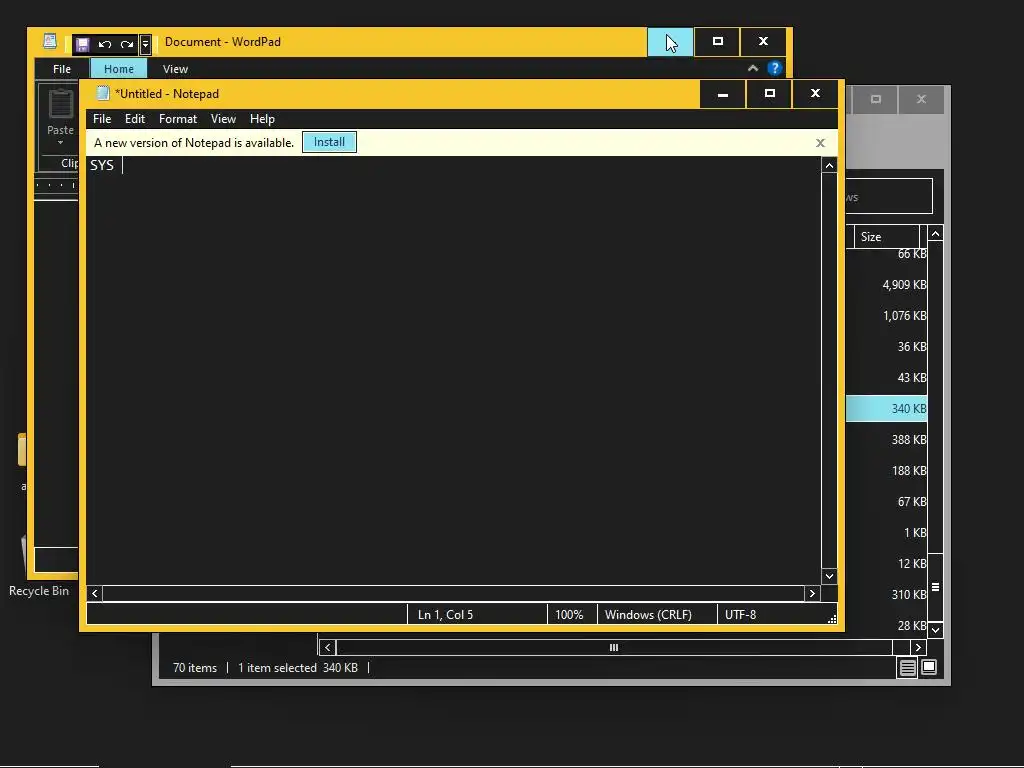Image resolution: width=1024 pixels, height=768 pixels.
Task: Minimize the Notepad window
Action: (x=722, y=94)
